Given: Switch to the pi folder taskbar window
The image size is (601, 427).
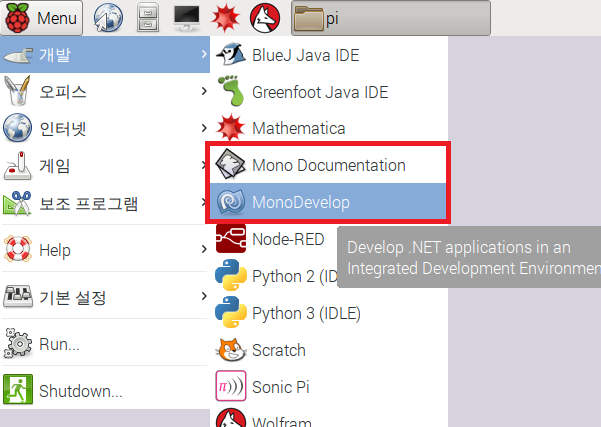Looking at the screenshot, I should coord(391,18).
